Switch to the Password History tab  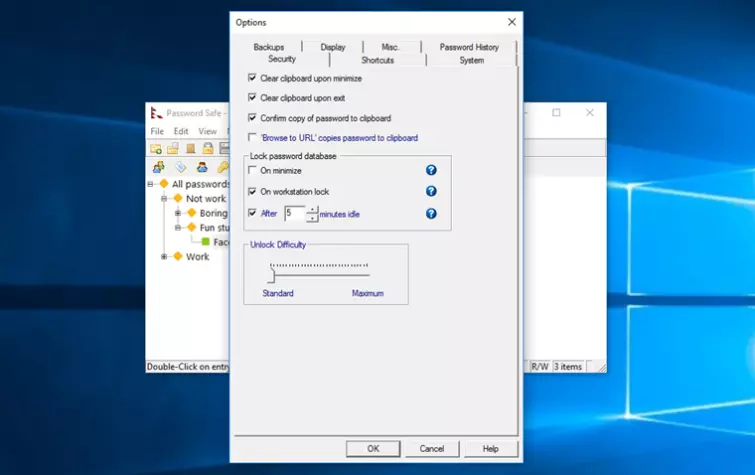point(469,47)
